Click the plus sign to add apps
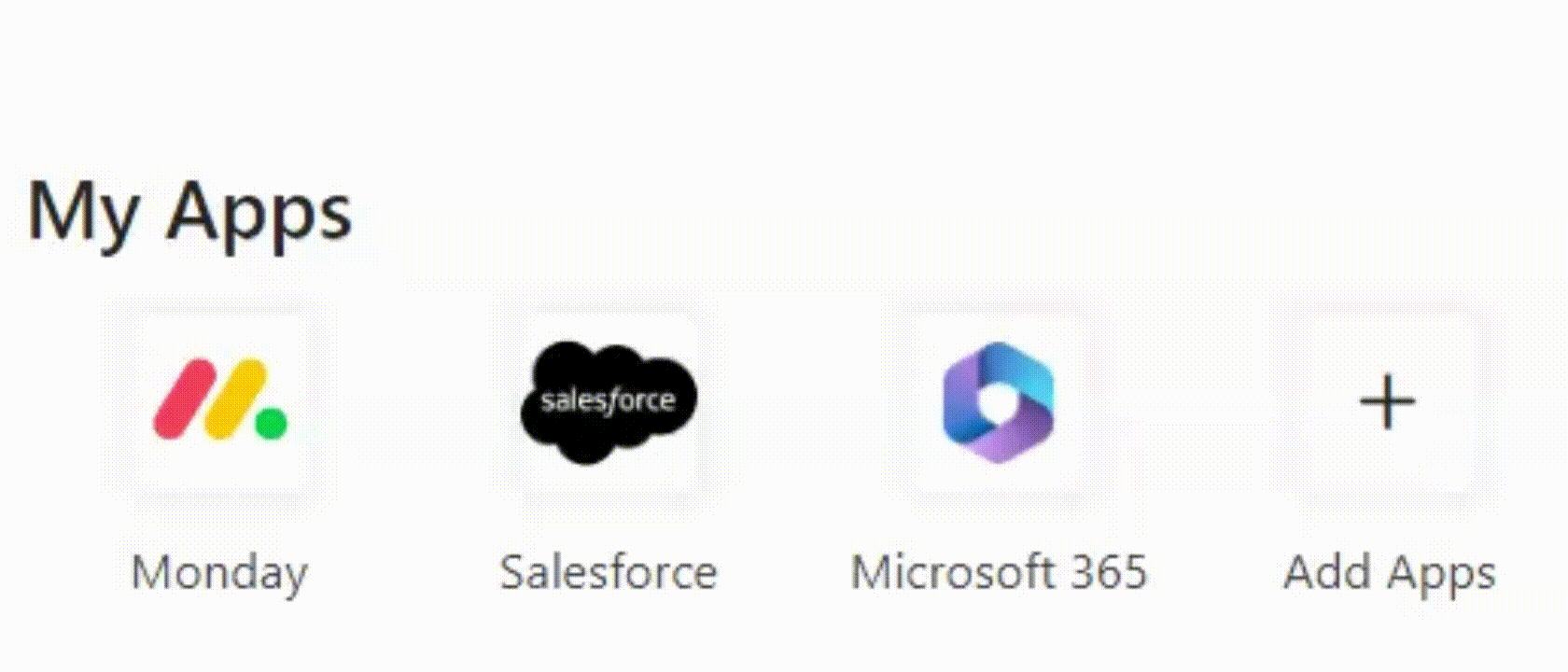The width and height of the screenshot is (1568, 672). click(1387, 402)
